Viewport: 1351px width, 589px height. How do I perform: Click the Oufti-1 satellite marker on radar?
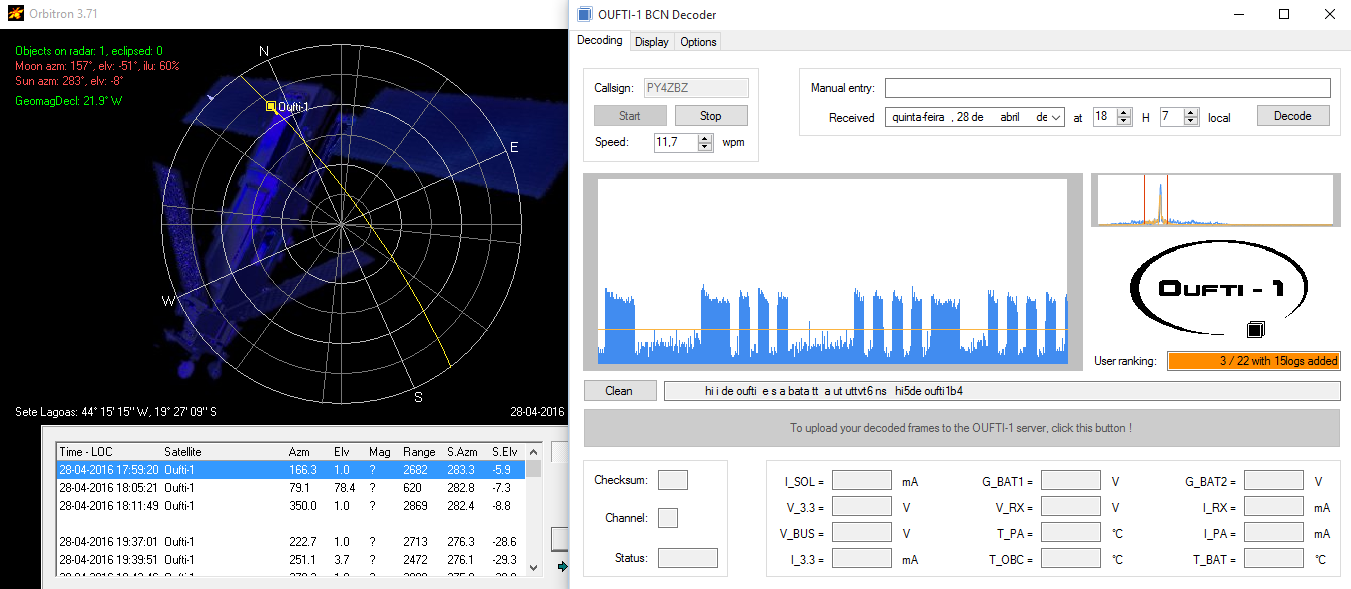point(270,106)
